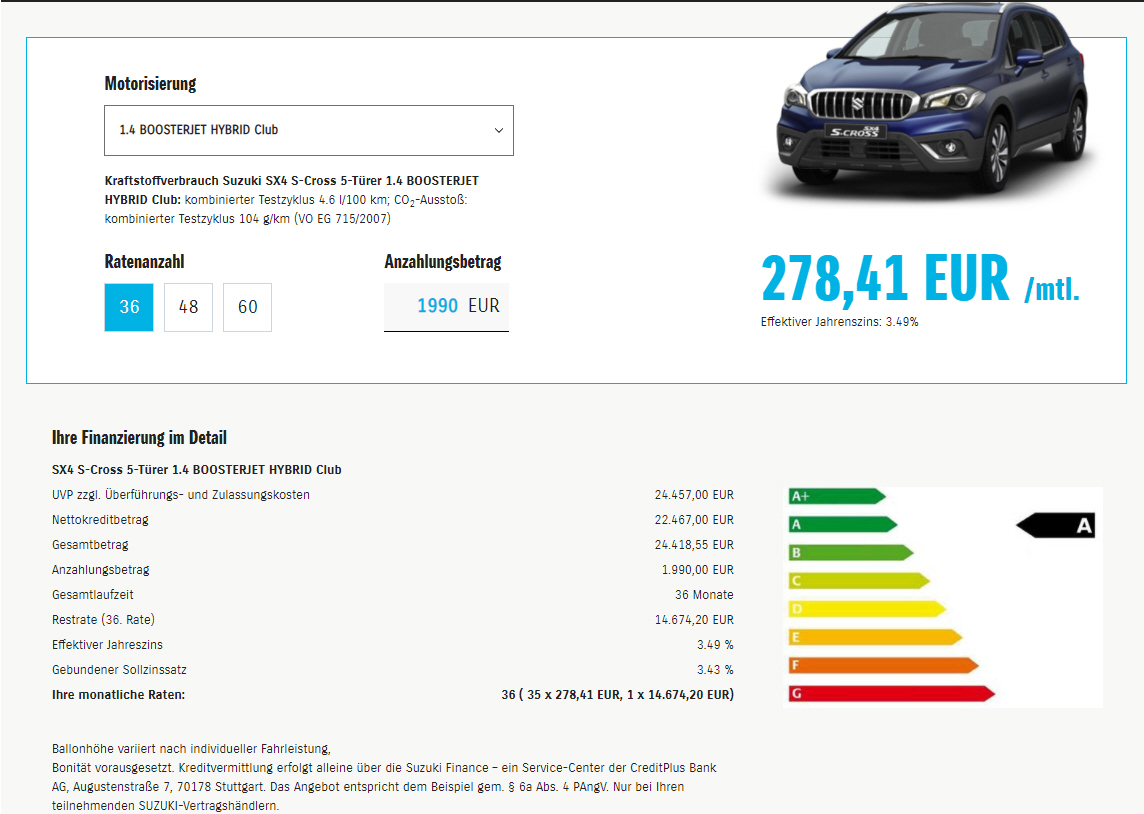Click the black A rating arrow marker
The width and height of the screenshot is (1144, 814).
[1055, 525]
